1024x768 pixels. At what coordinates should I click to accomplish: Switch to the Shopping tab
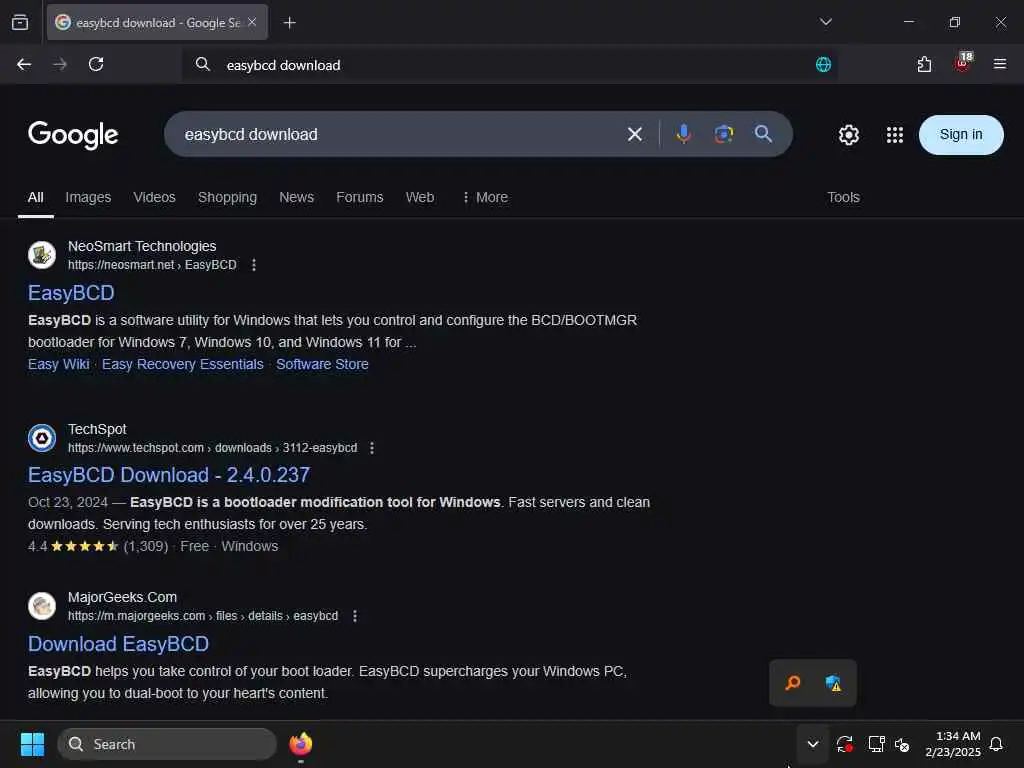coord(227,197)
